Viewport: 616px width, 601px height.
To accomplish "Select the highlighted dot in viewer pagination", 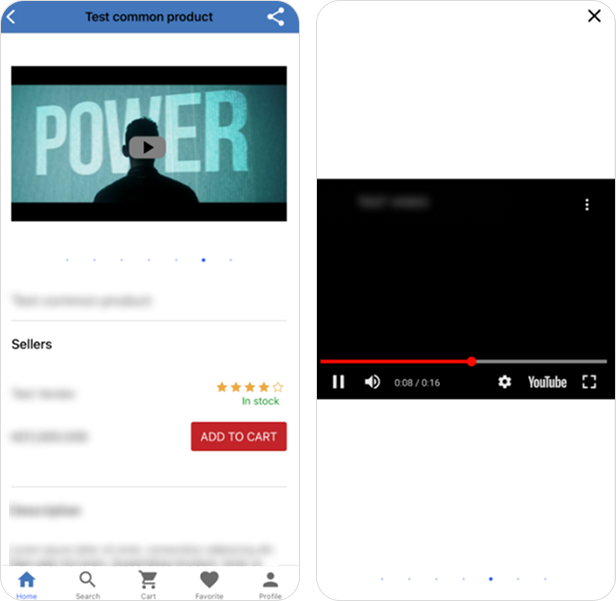I will pyautogui.click(x=491, y=579).
